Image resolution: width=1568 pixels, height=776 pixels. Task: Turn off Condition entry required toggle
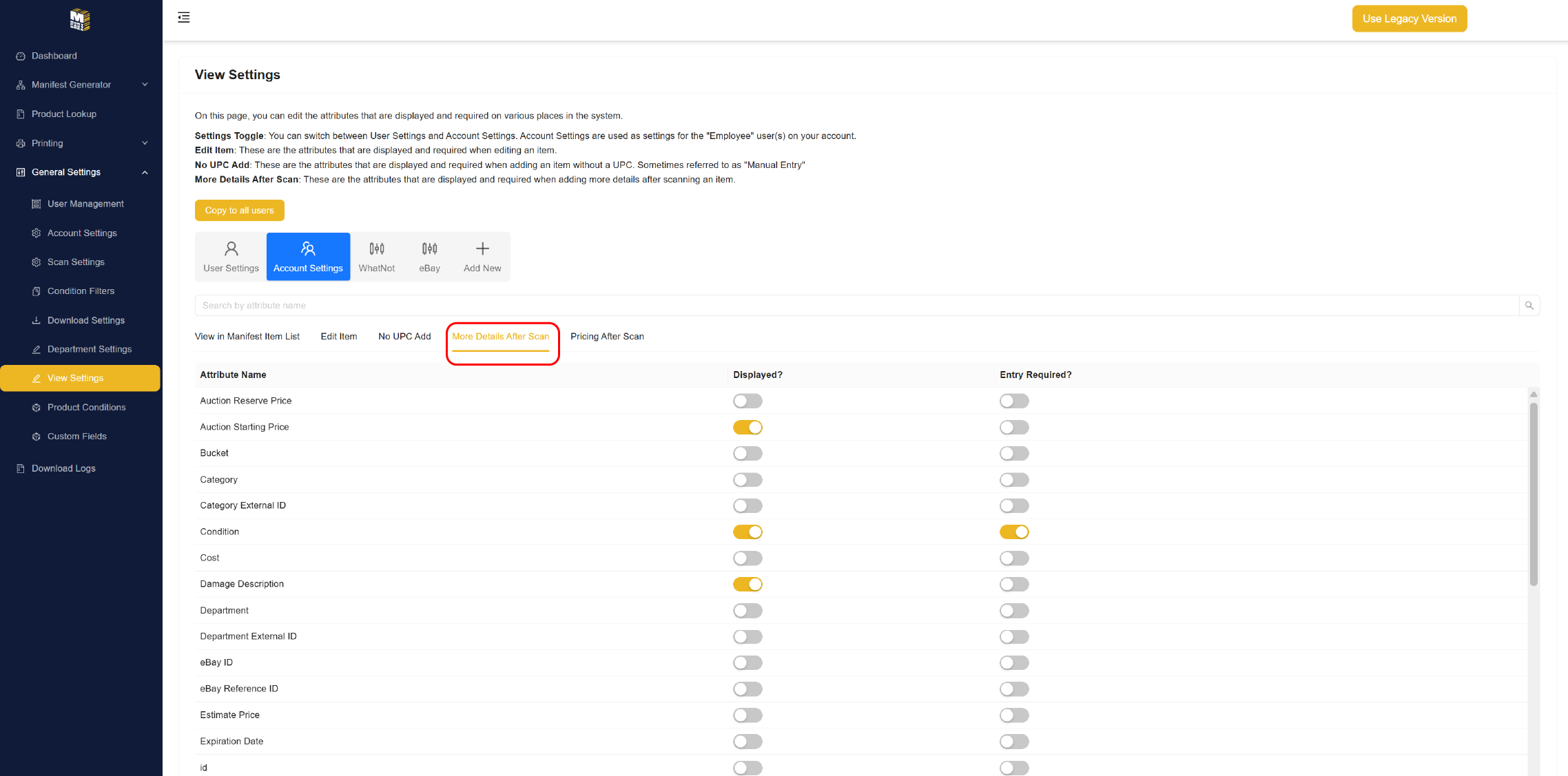tap(1014, 532)
